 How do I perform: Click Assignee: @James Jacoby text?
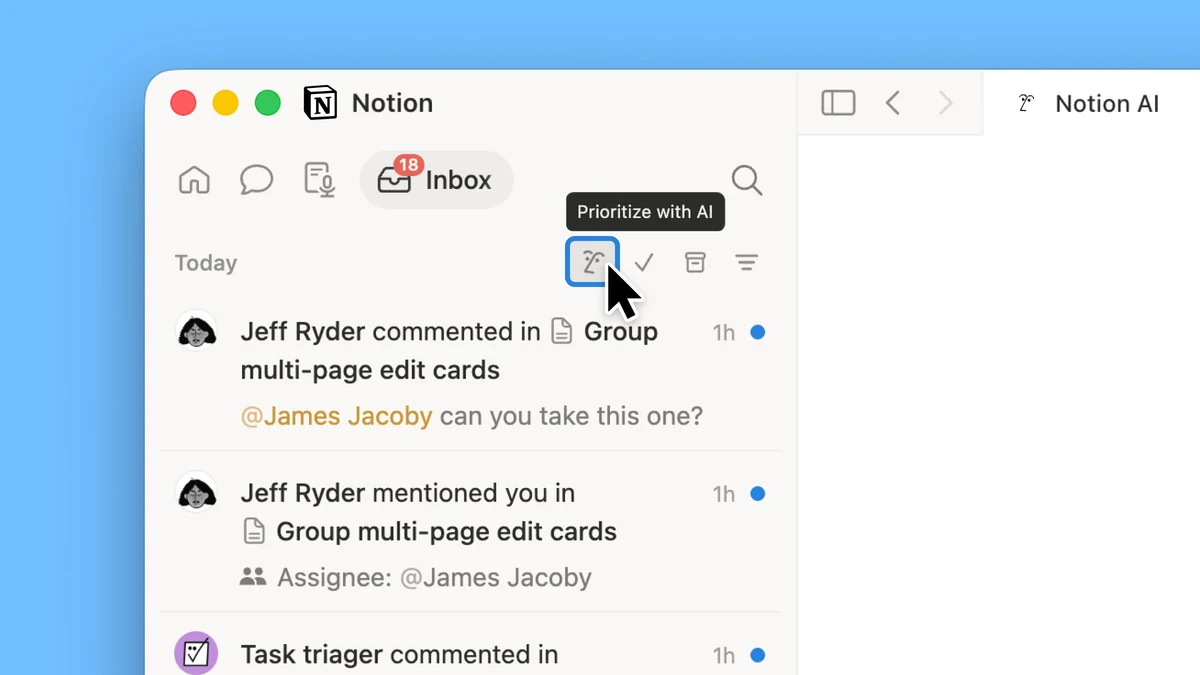(x=434, y=577)
